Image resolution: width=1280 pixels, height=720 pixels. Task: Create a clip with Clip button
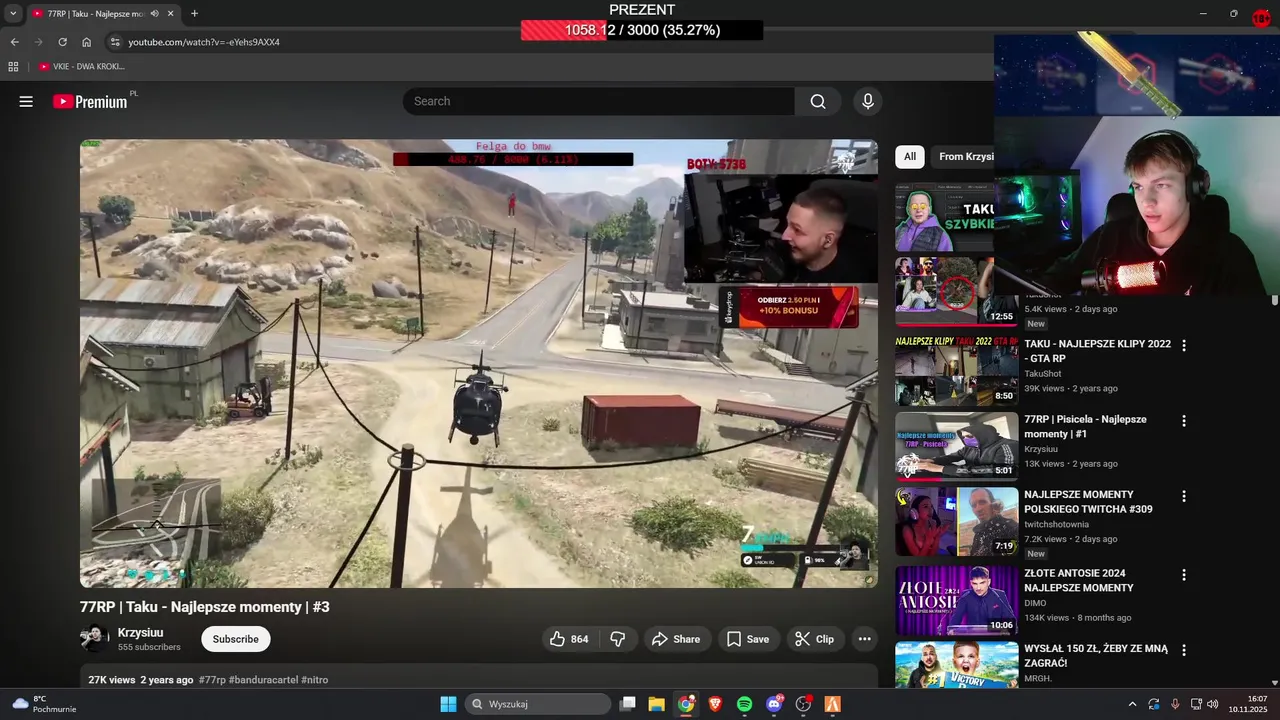[814, 639]
